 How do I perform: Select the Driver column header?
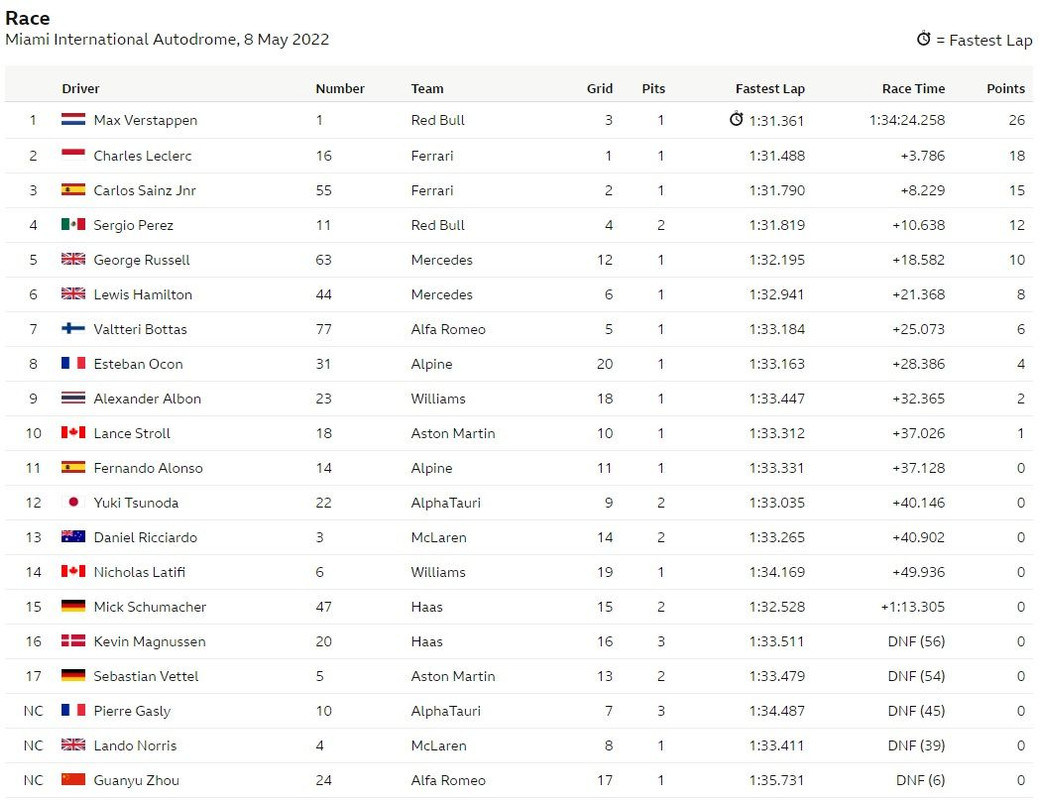[x=80, y=88]
